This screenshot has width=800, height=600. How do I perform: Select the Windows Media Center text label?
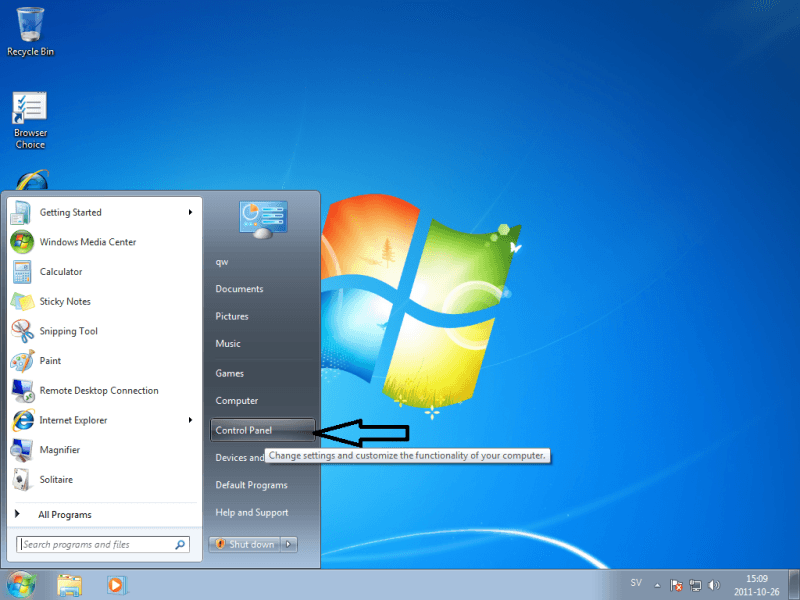88,242
